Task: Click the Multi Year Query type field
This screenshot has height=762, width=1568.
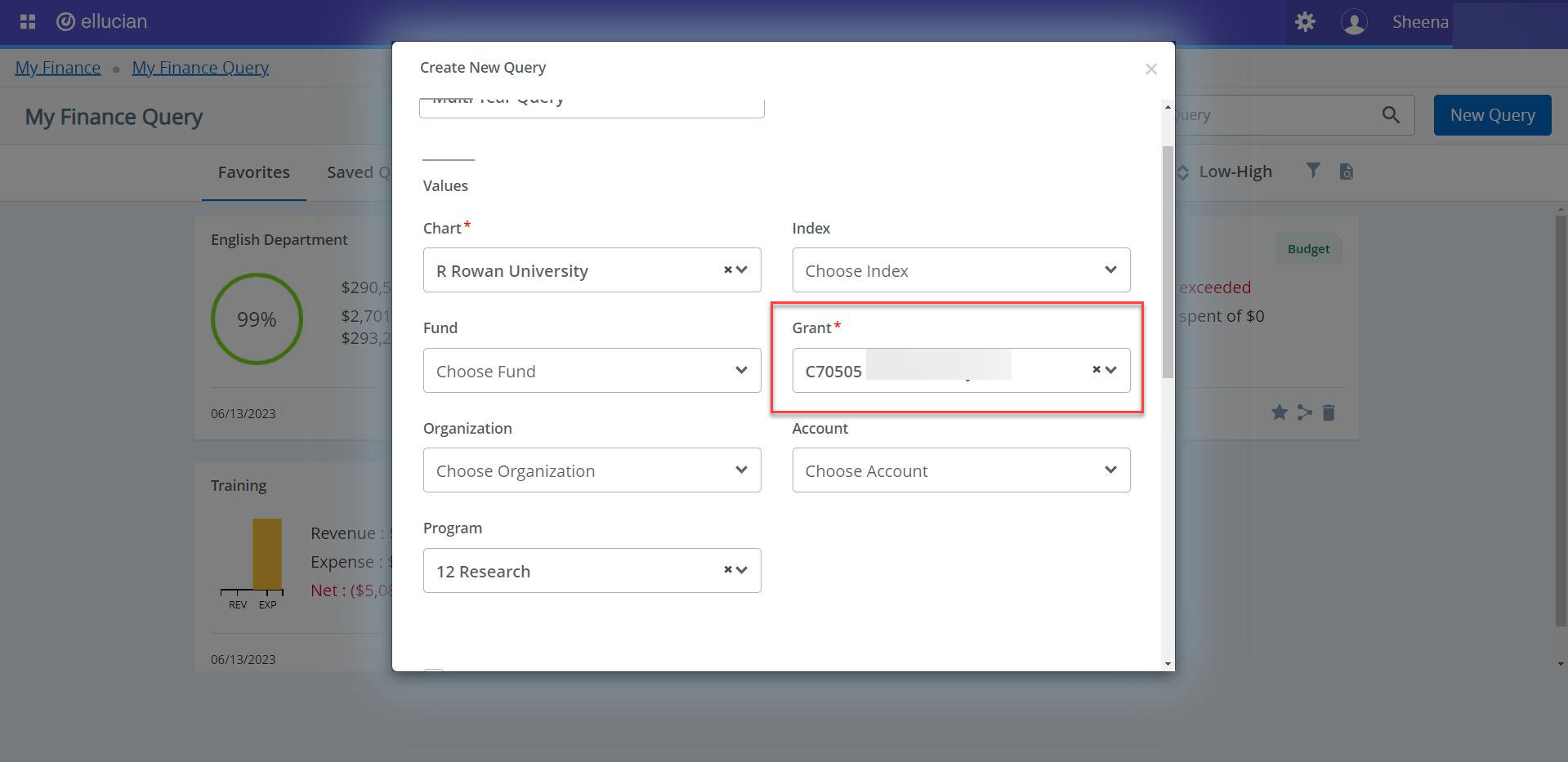Action: [x=592, y=107]
